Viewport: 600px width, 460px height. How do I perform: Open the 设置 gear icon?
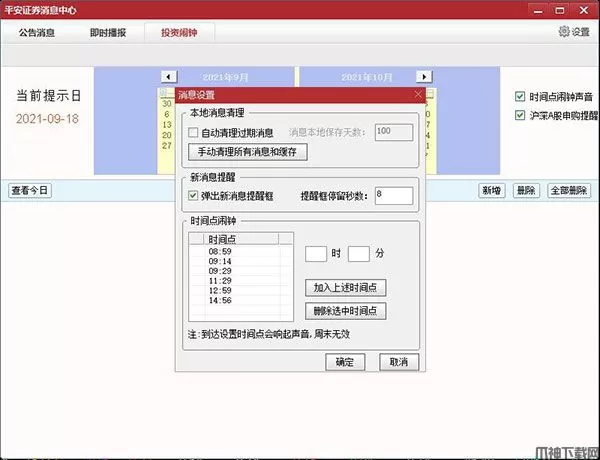563,32
